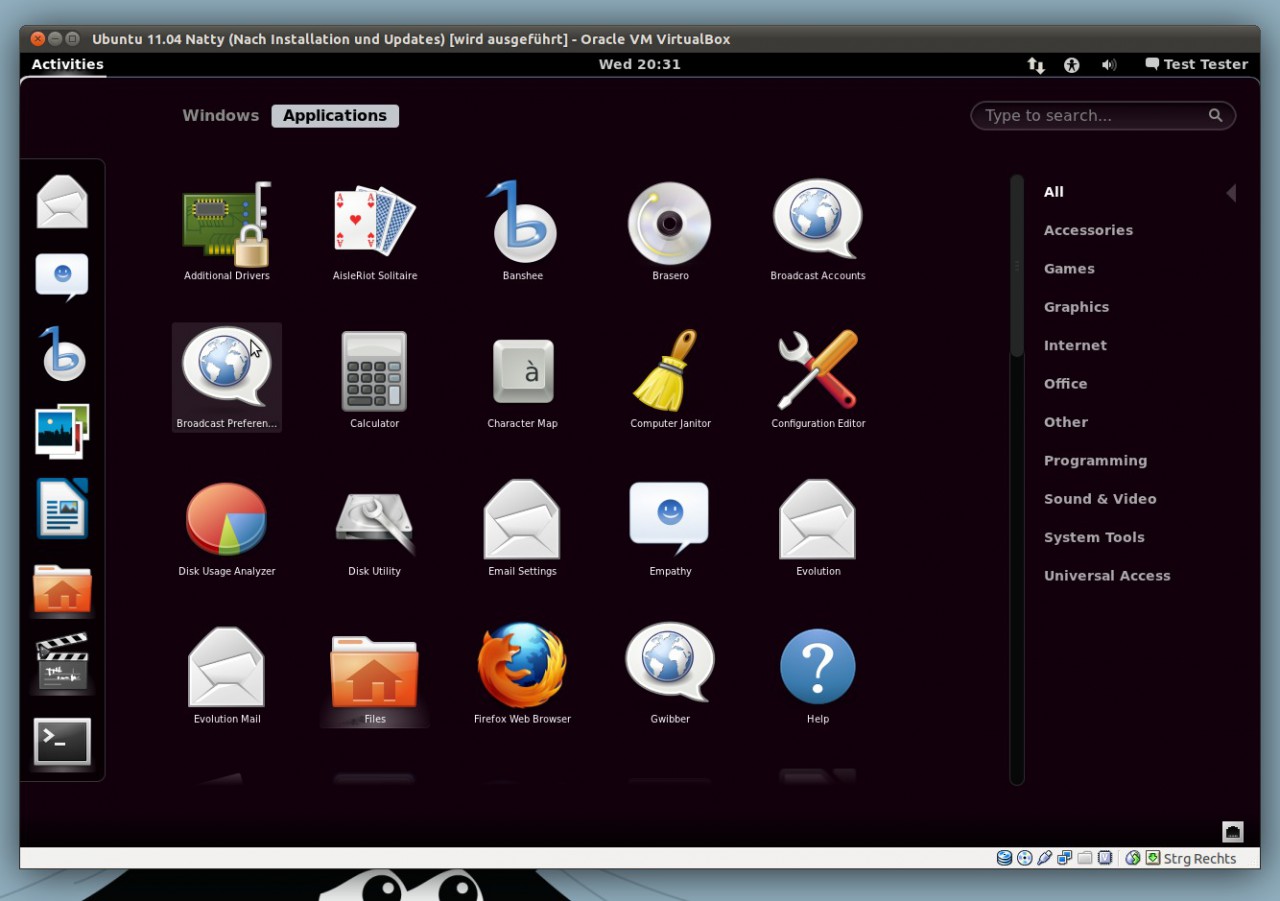Click the applications list scrollbar
This screenshot has width=1280, height=901.
tap(1017, 266)
